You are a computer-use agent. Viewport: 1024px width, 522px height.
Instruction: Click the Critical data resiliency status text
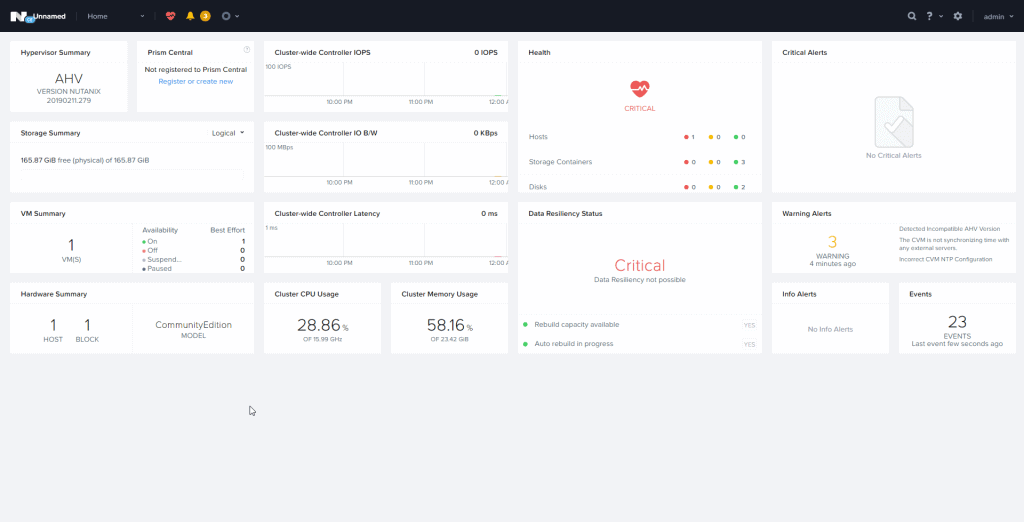pos(639,265)
